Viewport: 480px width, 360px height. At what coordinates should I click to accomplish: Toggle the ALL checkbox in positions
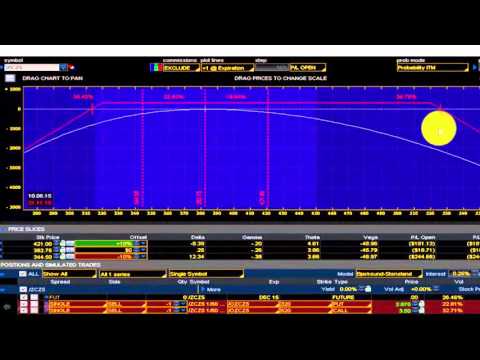click(x=23, y=274)
